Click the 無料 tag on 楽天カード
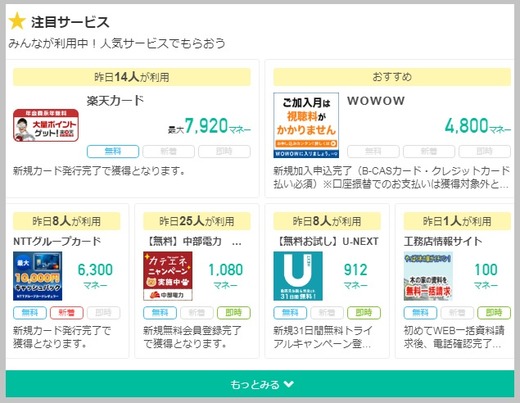This screenshot has width=520, height=403. click(x=113, y=152)
